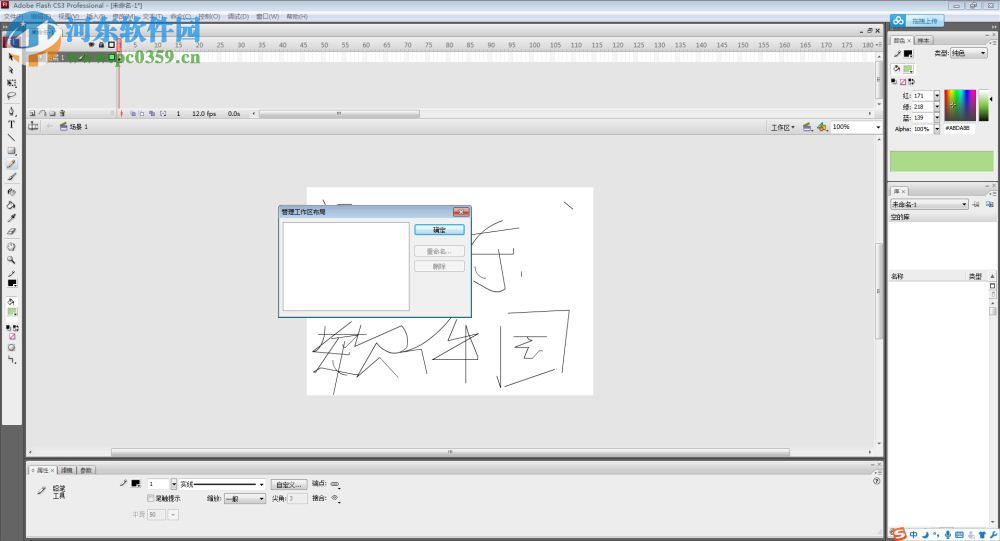The height and width of the screenshot is (541, 1000).
Task: Switch to the Filters tab
Action: tap(67, 470)
